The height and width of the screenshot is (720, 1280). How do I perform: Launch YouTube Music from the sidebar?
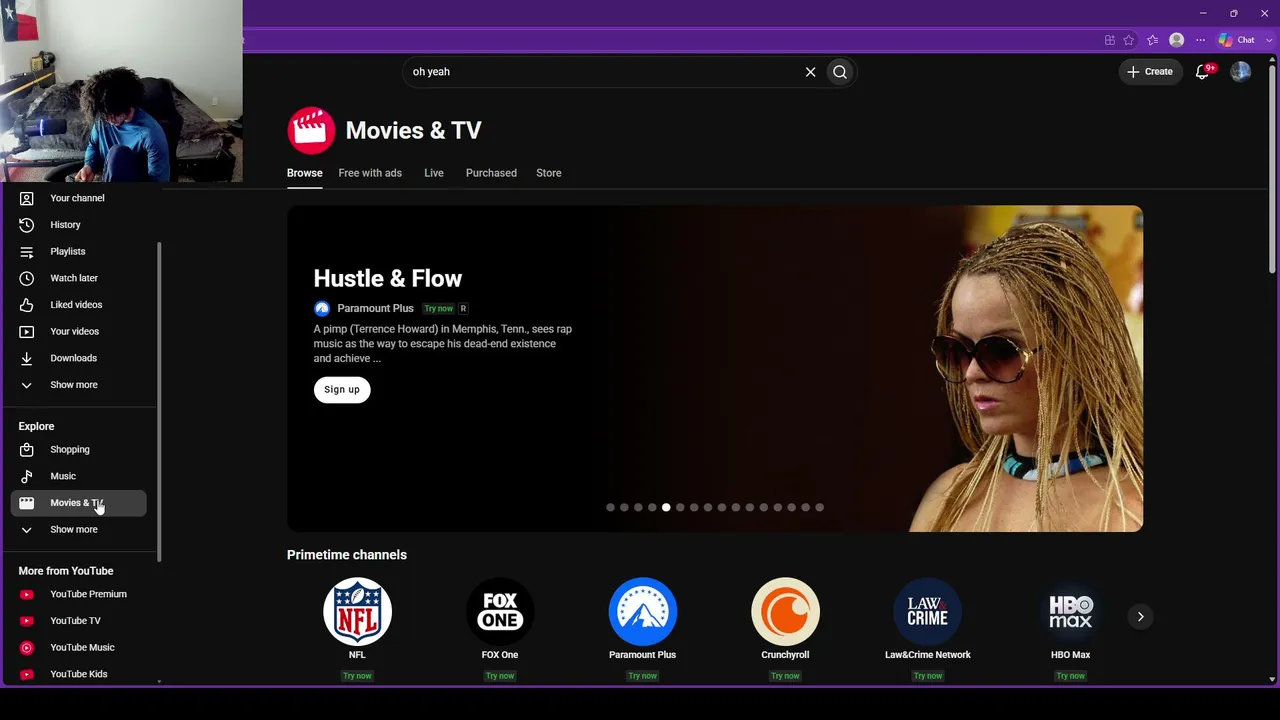pyautogui.click(x=78, y=647)
